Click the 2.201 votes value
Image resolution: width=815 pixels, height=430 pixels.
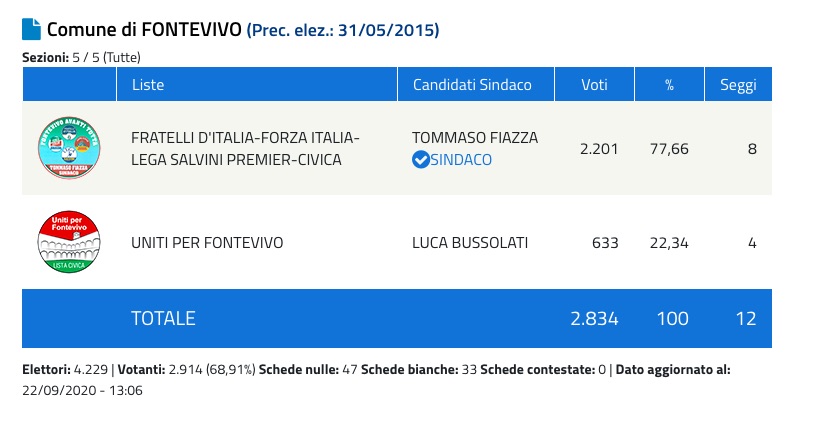(598, 148)
